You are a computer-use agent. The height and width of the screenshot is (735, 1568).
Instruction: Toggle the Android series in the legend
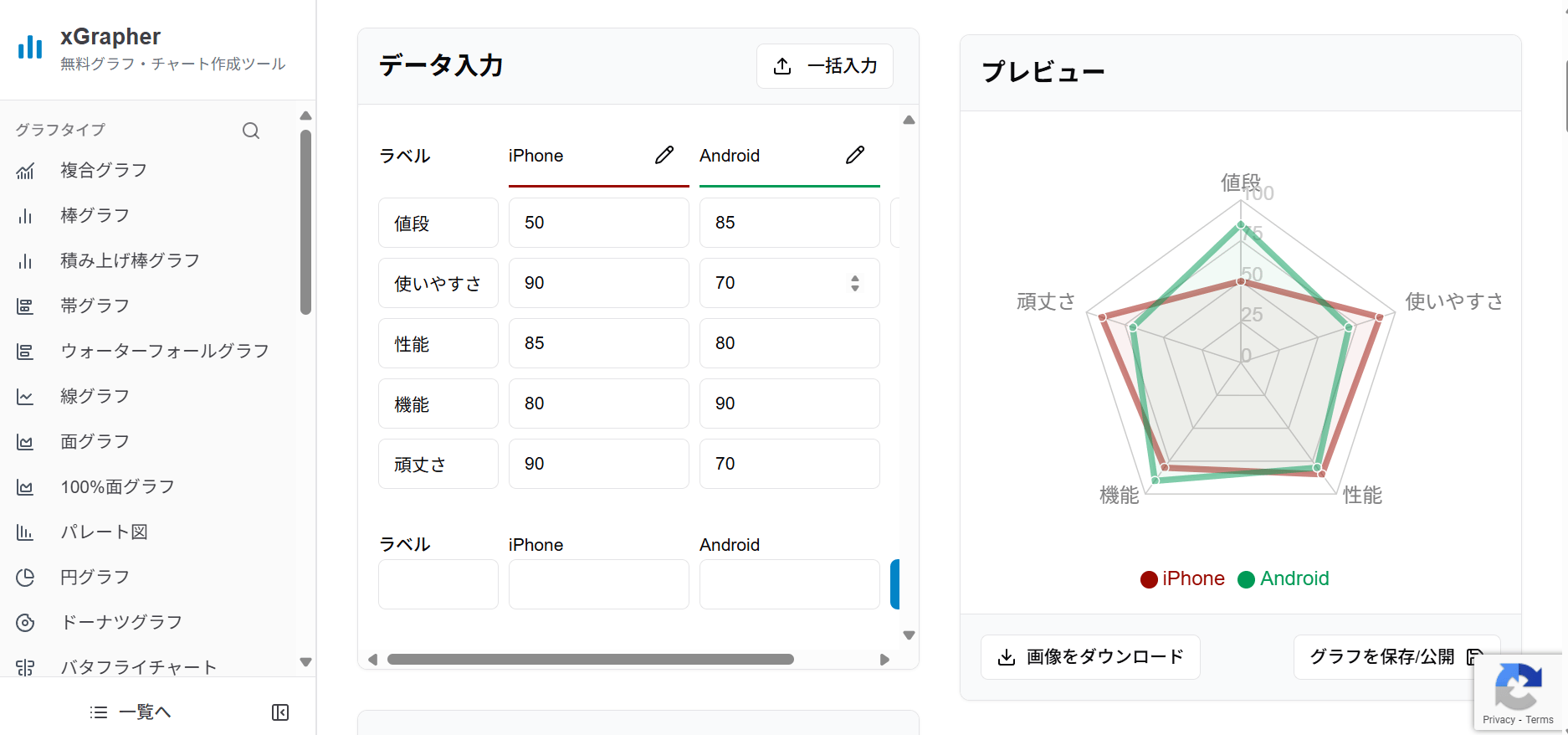tap(1283, 578)
